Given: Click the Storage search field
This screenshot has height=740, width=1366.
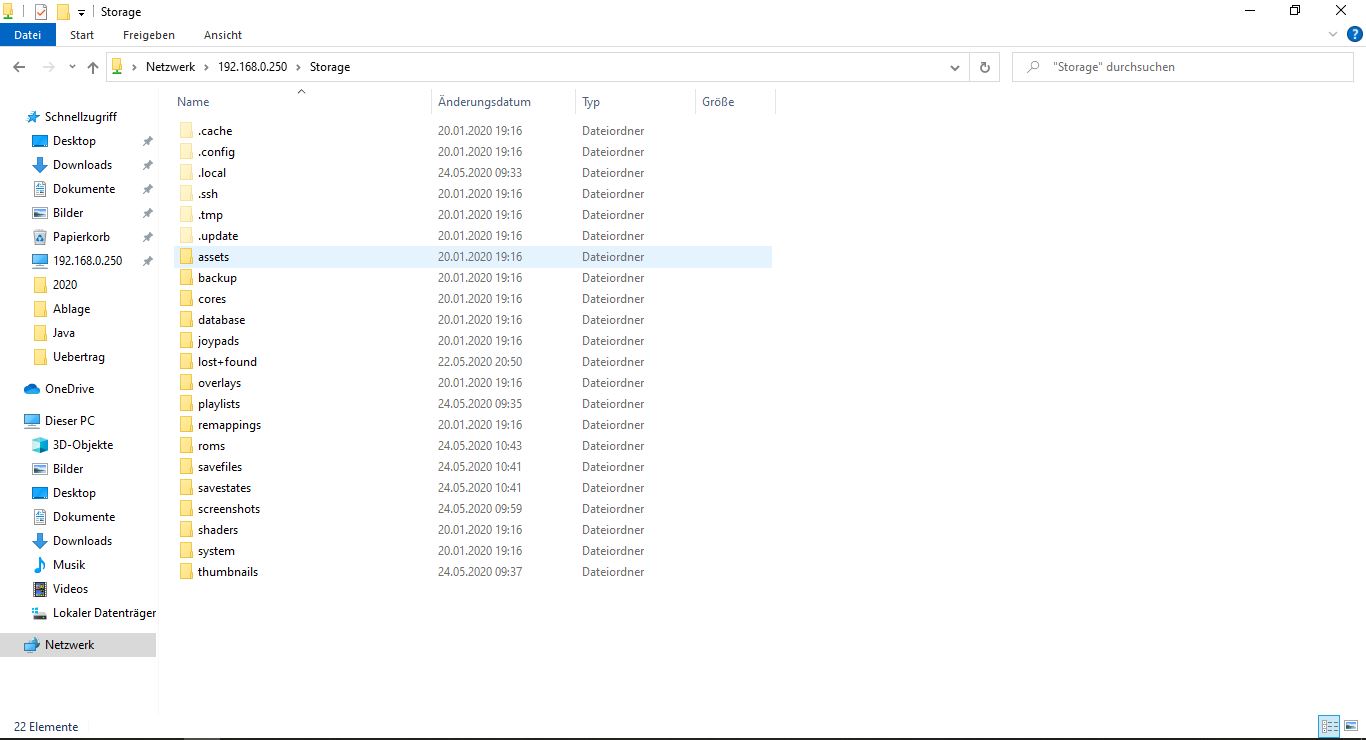Looking at the screenshot, I should (x=1183, y=67).
